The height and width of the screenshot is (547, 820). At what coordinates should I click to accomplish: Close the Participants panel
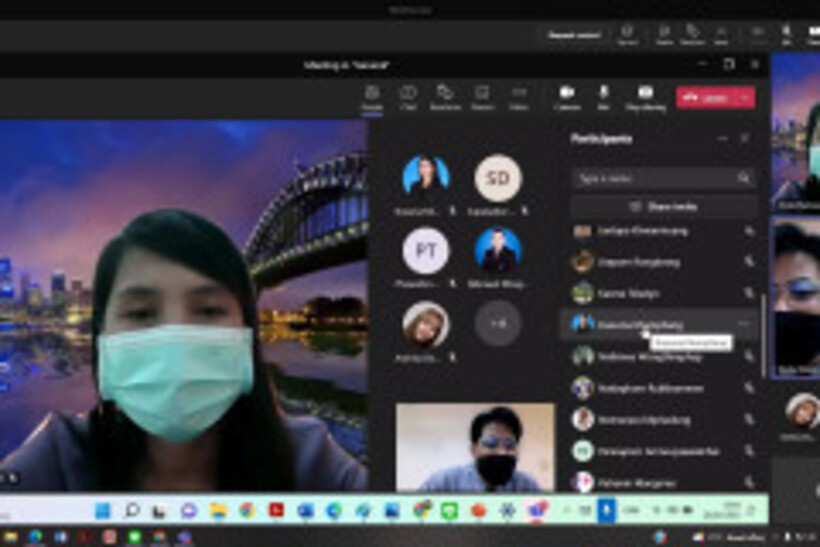pyautogui.click(x=745, y=139)
